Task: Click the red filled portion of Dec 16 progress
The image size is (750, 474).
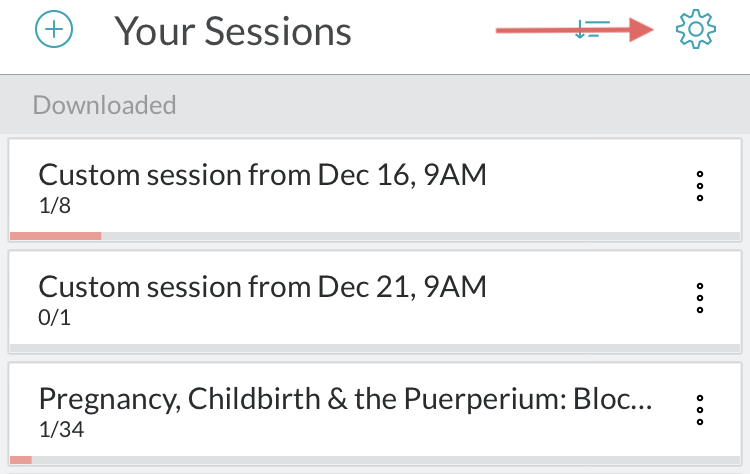Action: 55,236
